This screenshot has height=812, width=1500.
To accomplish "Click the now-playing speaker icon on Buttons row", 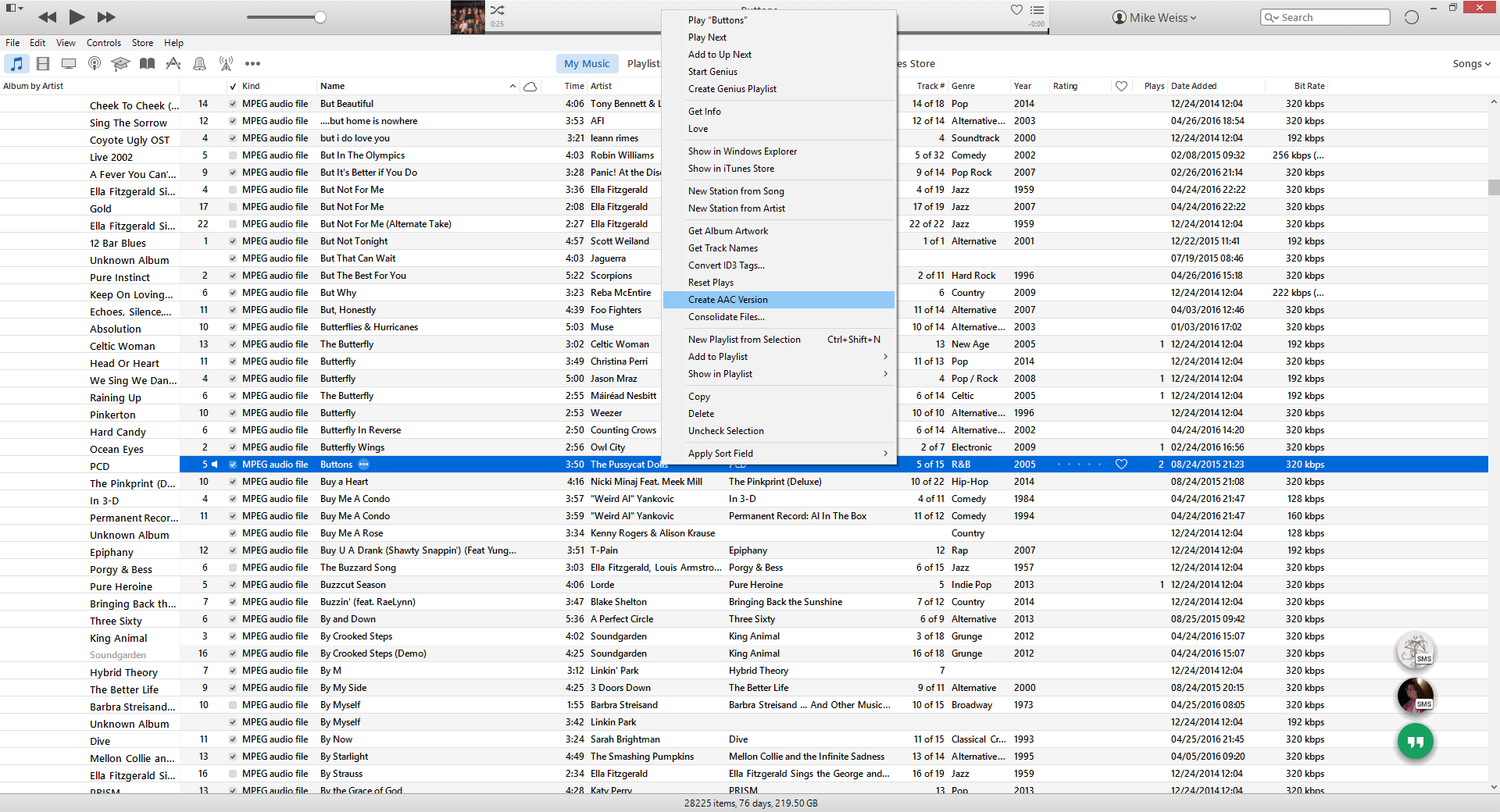I will coord(215,464).
